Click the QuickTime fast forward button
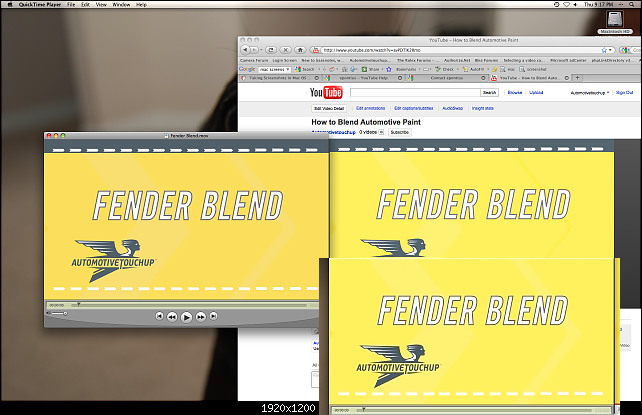Viewport: 642px width, 415px height. [x=201, y=317]
